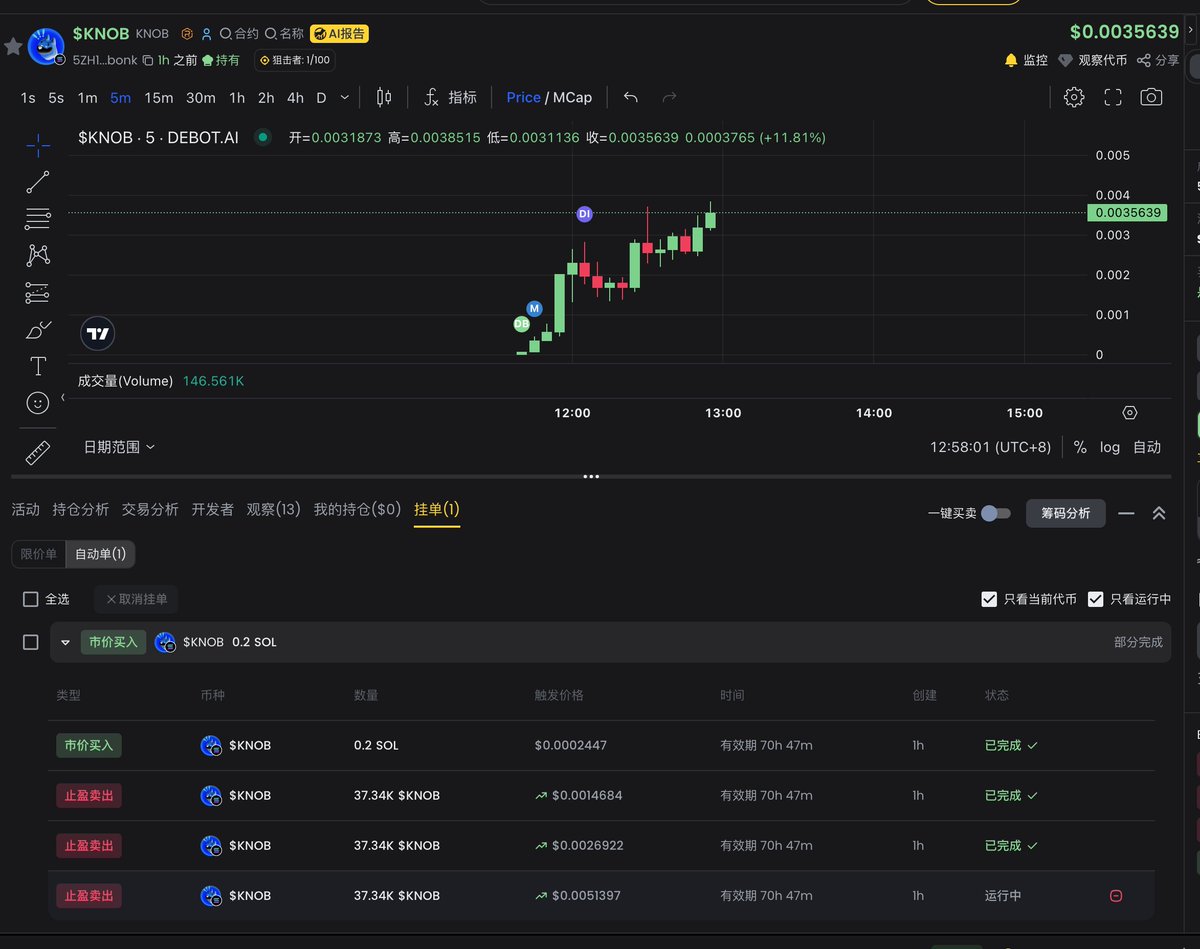
Task: Select the trend line drawing tool
Action: point(38,182)
